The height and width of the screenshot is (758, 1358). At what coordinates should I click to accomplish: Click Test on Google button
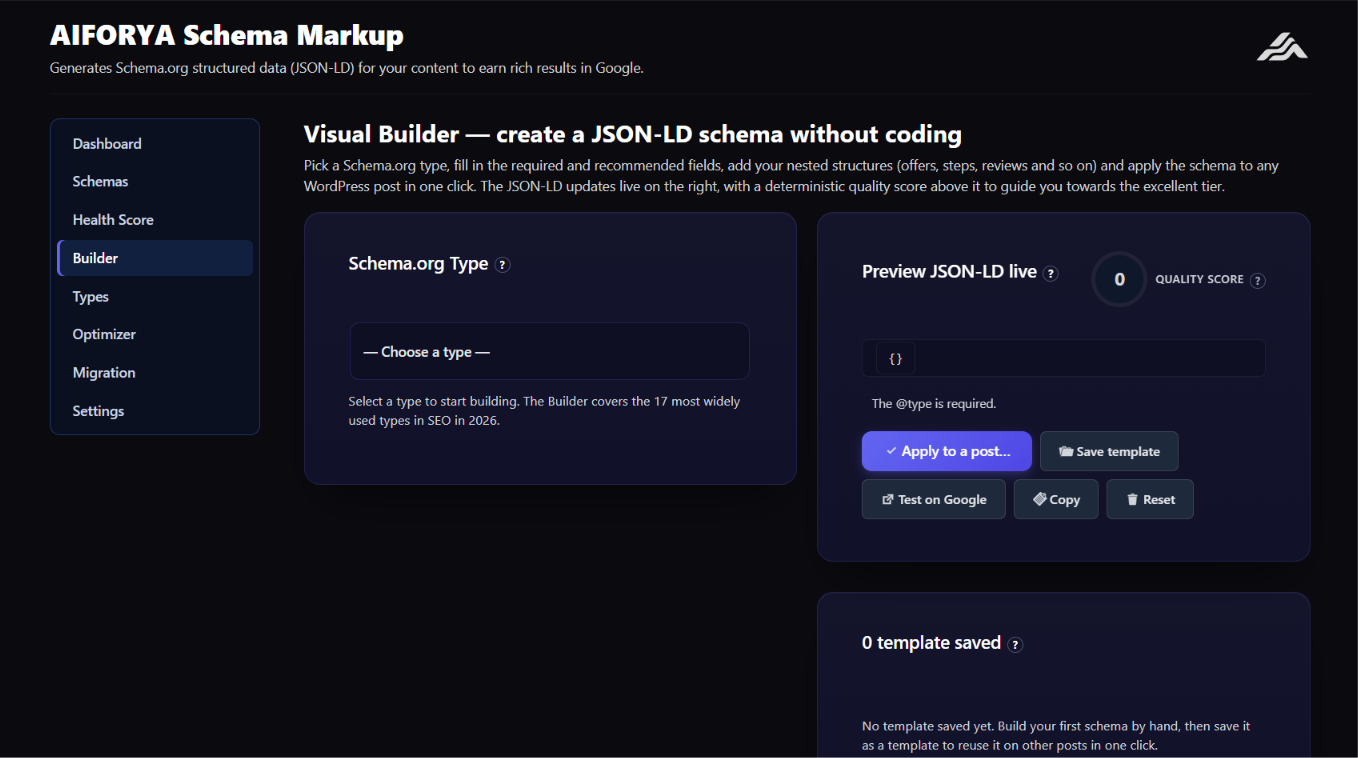[x=934, y=499]
